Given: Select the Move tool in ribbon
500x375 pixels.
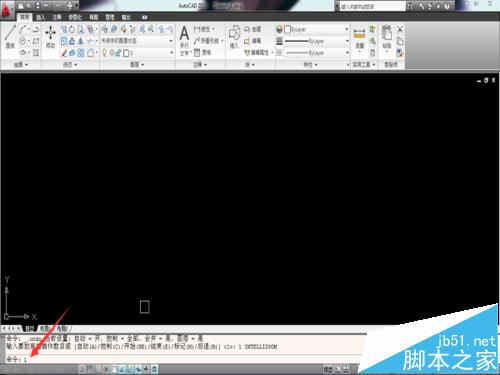Looking at the screenshot, I should 50,37.
